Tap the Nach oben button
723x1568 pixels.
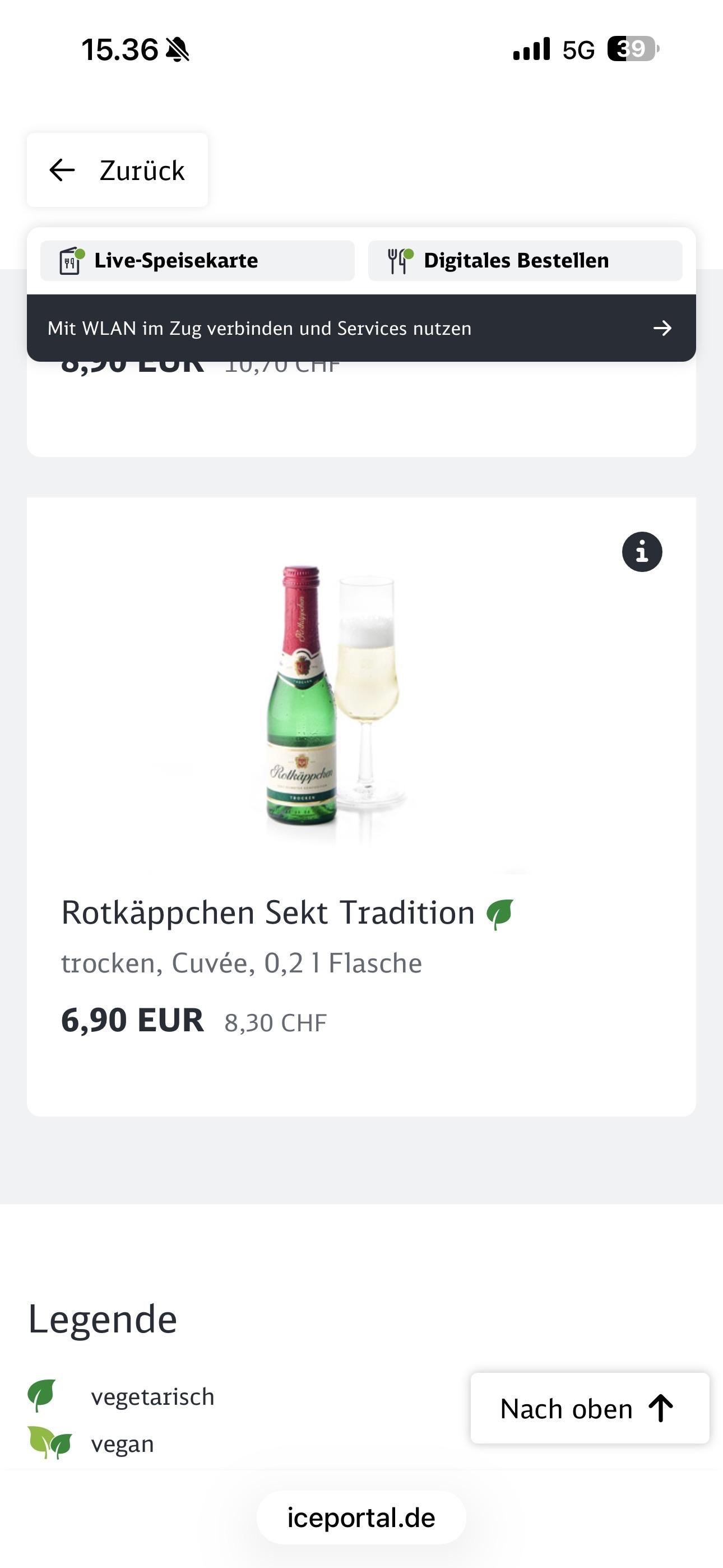click(x=589, y=1409)
